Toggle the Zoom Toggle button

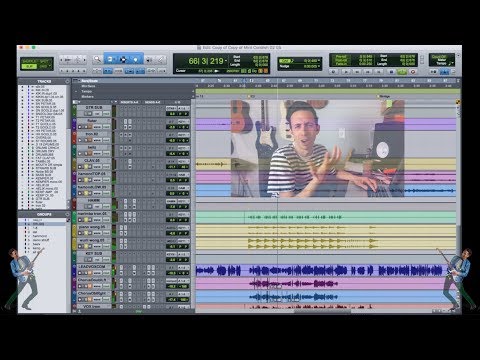click(x=97, y=71)
